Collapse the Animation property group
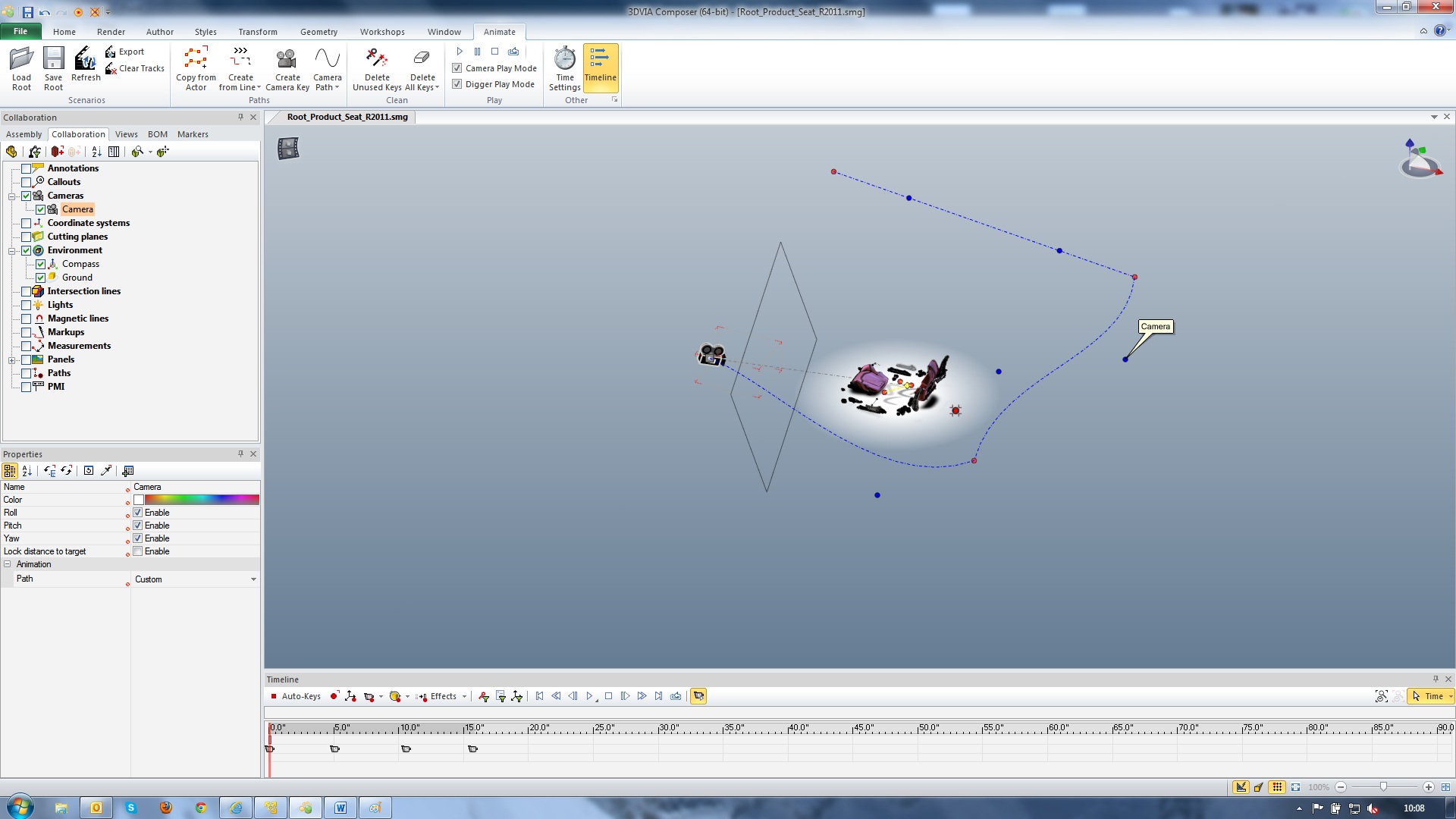Image resolution: width=1456 pixels, height=819 pixels. (8, 564)
